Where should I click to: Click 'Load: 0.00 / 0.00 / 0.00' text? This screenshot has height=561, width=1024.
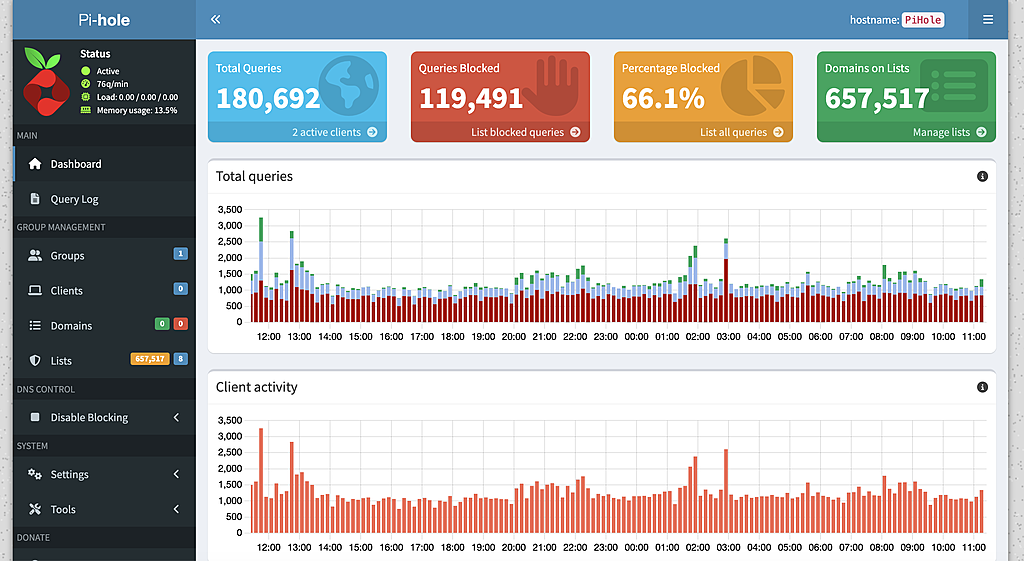click(137, 97)
